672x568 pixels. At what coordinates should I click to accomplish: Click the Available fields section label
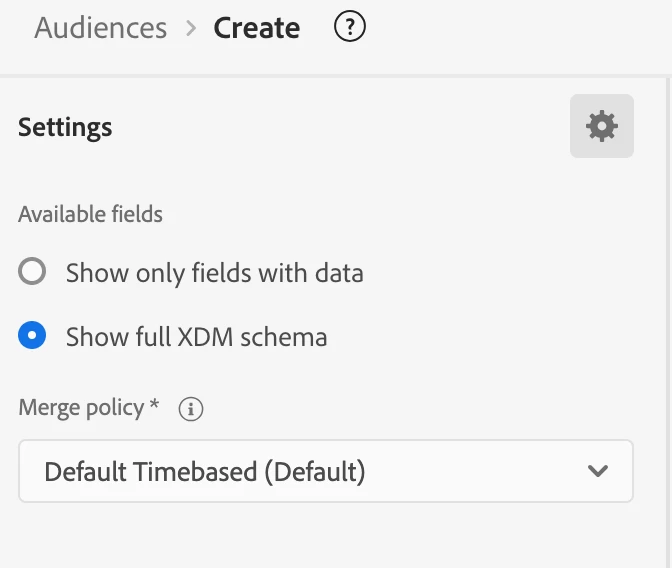[90, 214]
